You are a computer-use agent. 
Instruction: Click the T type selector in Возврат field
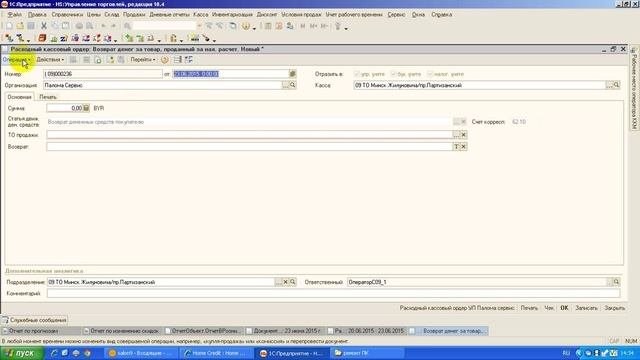tap(456, 147)
